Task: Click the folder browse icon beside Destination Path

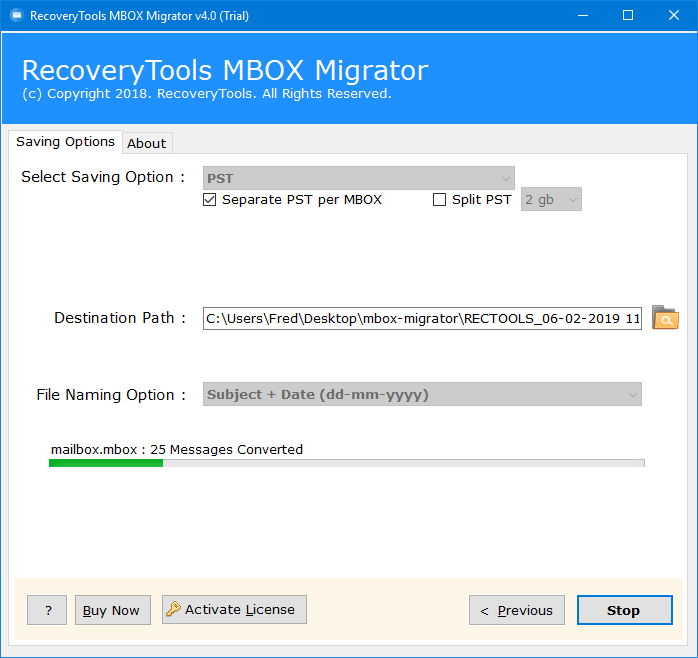Action: 665,317
